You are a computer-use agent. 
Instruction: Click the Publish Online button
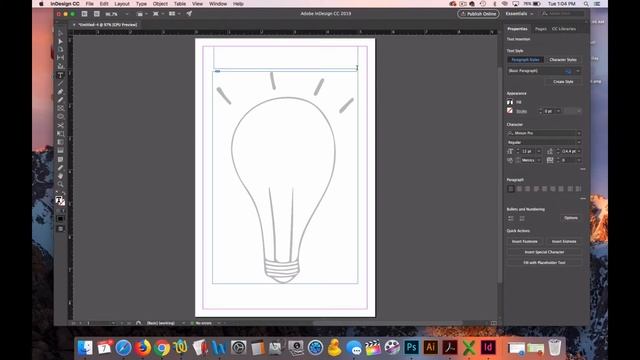click(x=478, y=13)
